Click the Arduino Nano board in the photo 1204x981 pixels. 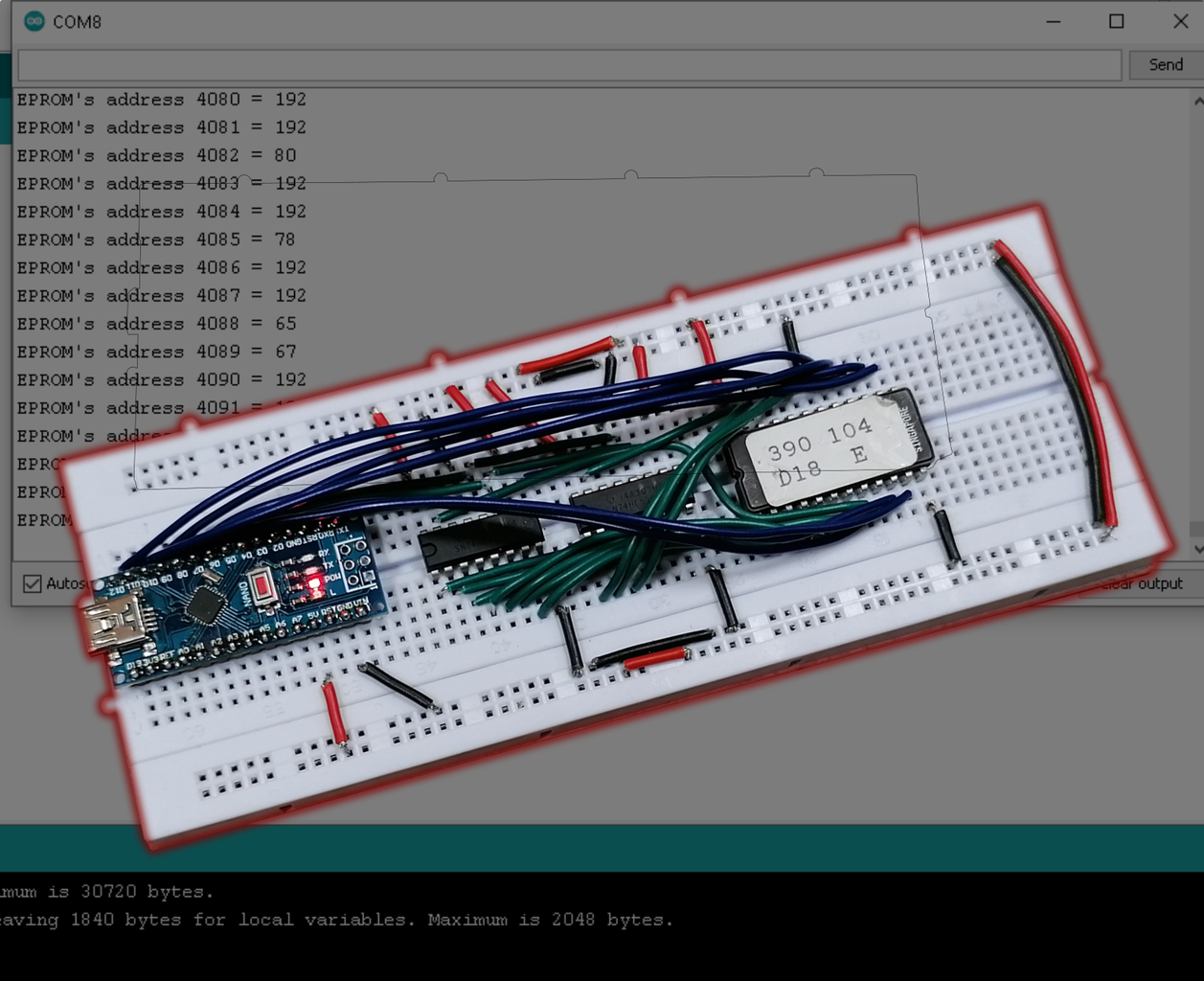239,604
